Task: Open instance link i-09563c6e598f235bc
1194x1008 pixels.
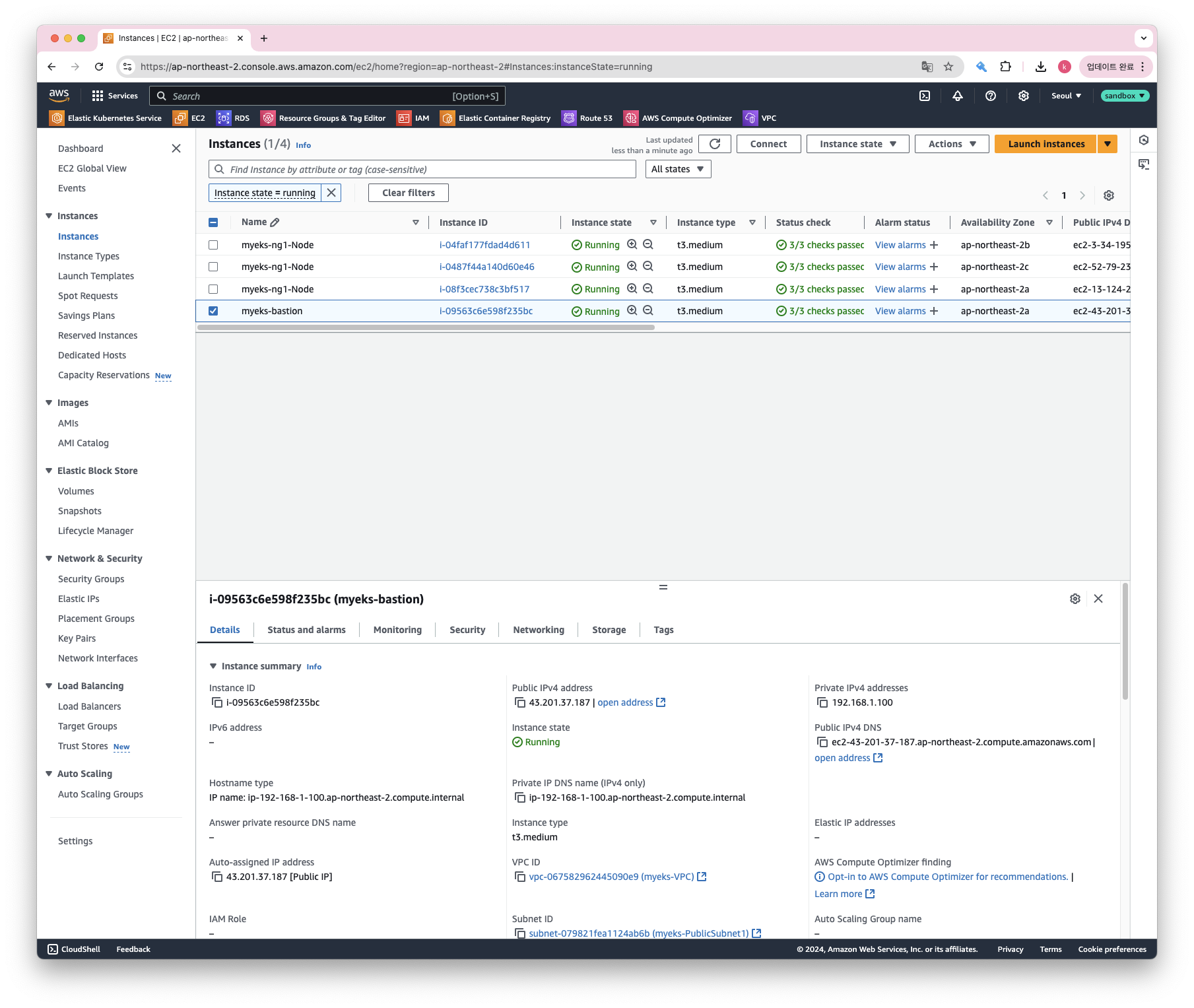Action: [486, 311]
